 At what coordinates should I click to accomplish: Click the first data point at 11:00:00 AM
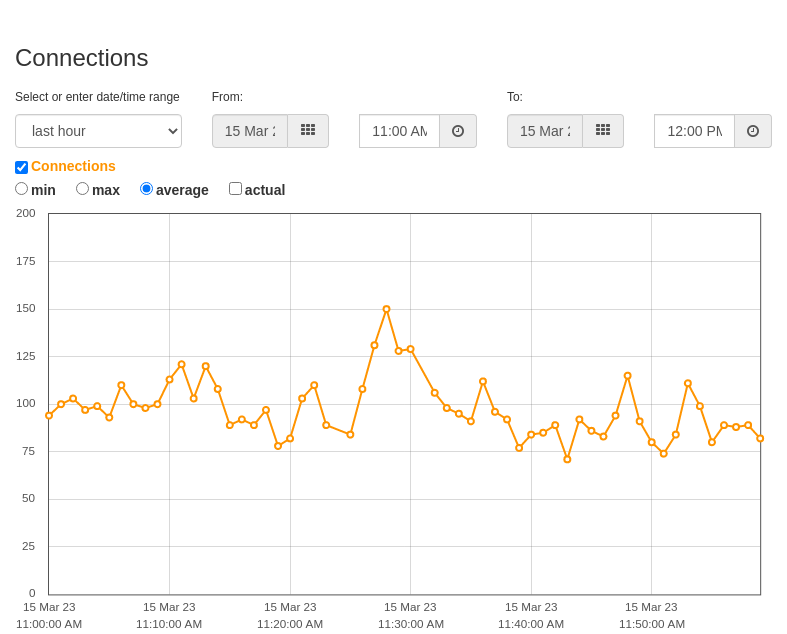49,416
